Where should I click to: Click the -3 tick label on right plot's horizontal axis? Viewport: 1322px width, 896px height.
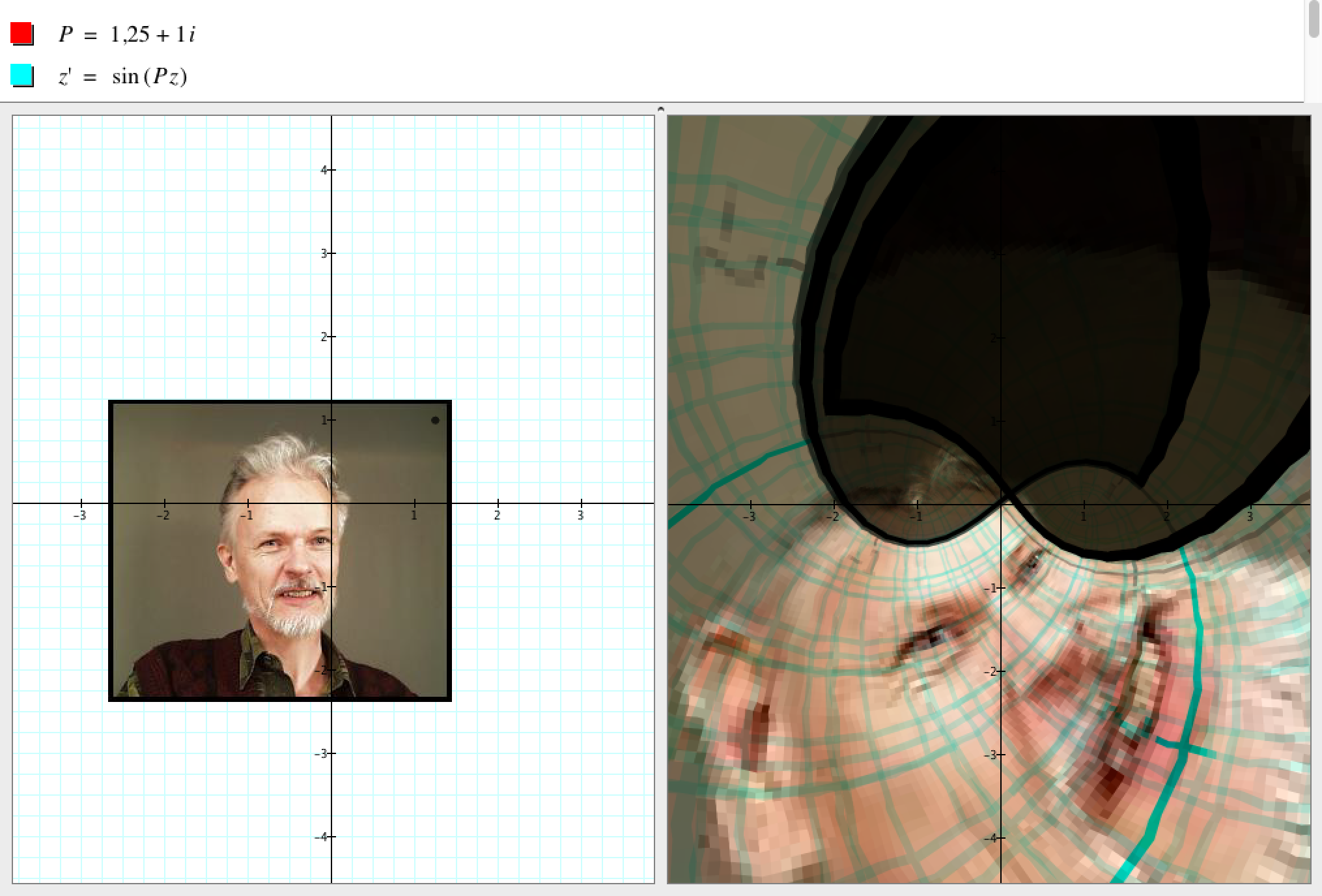tap(750, 517)
